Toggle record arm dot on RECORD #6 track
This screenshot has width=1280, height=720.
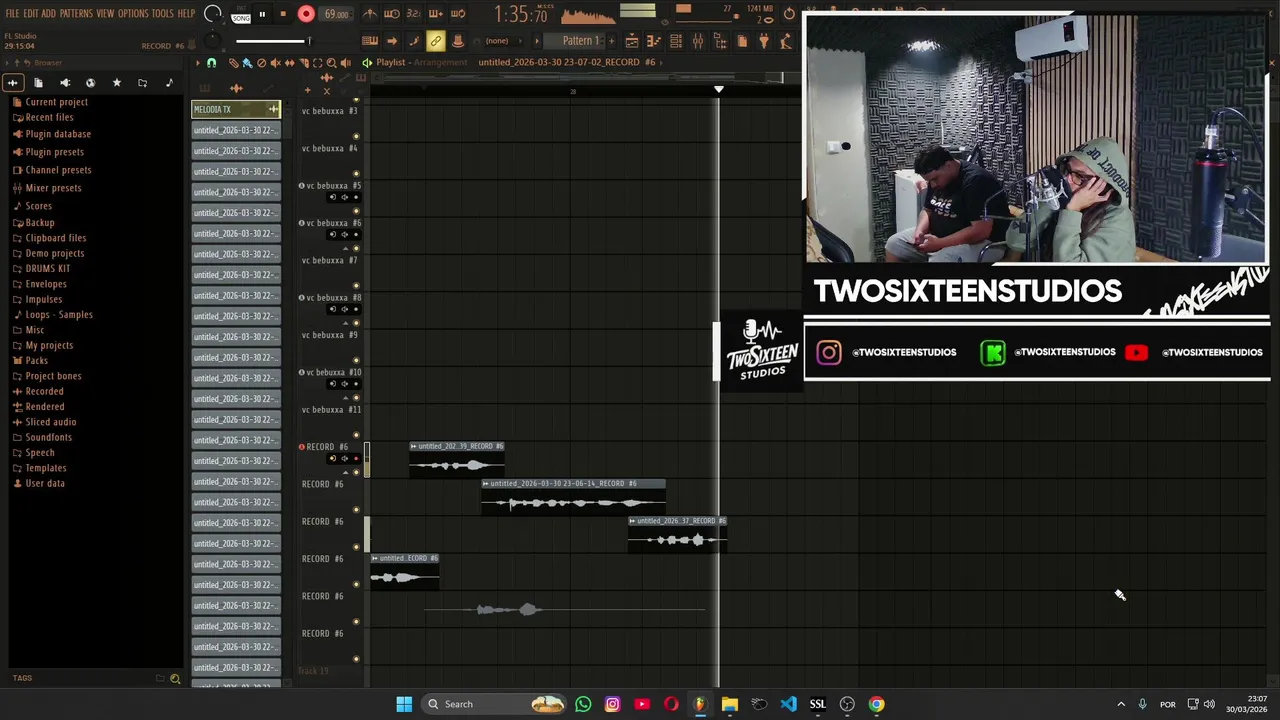(356, 459)
